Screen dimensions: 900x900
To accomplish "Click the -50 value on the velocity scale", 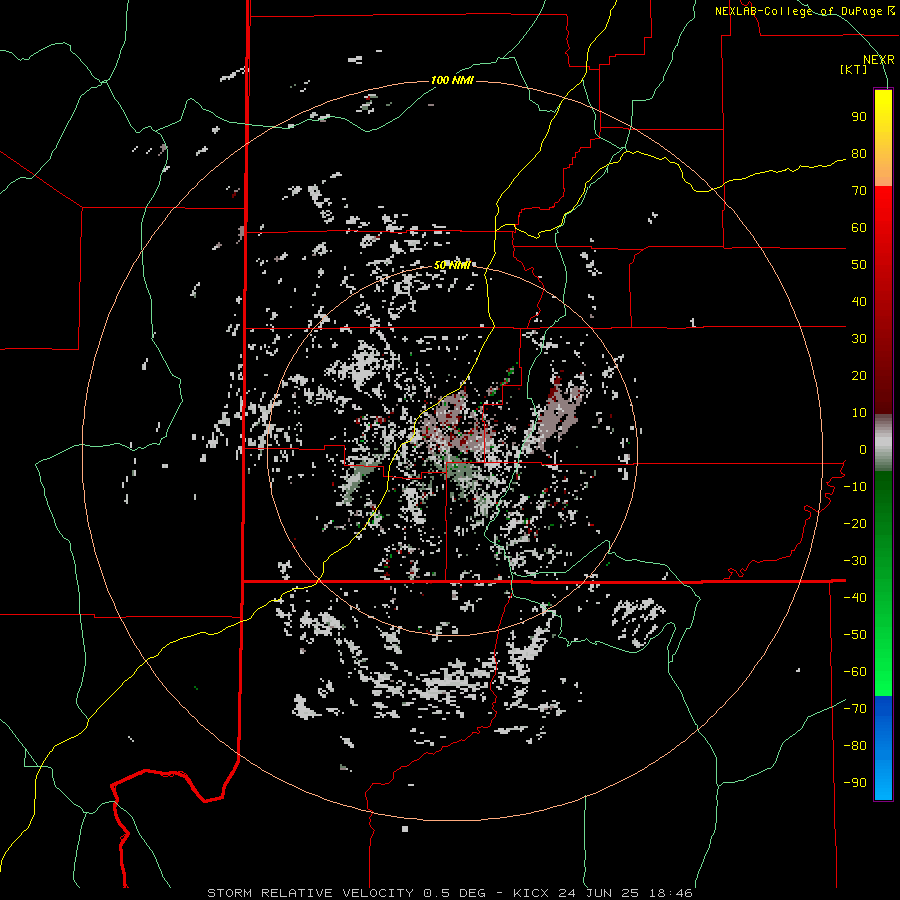I will click(855, 635).
